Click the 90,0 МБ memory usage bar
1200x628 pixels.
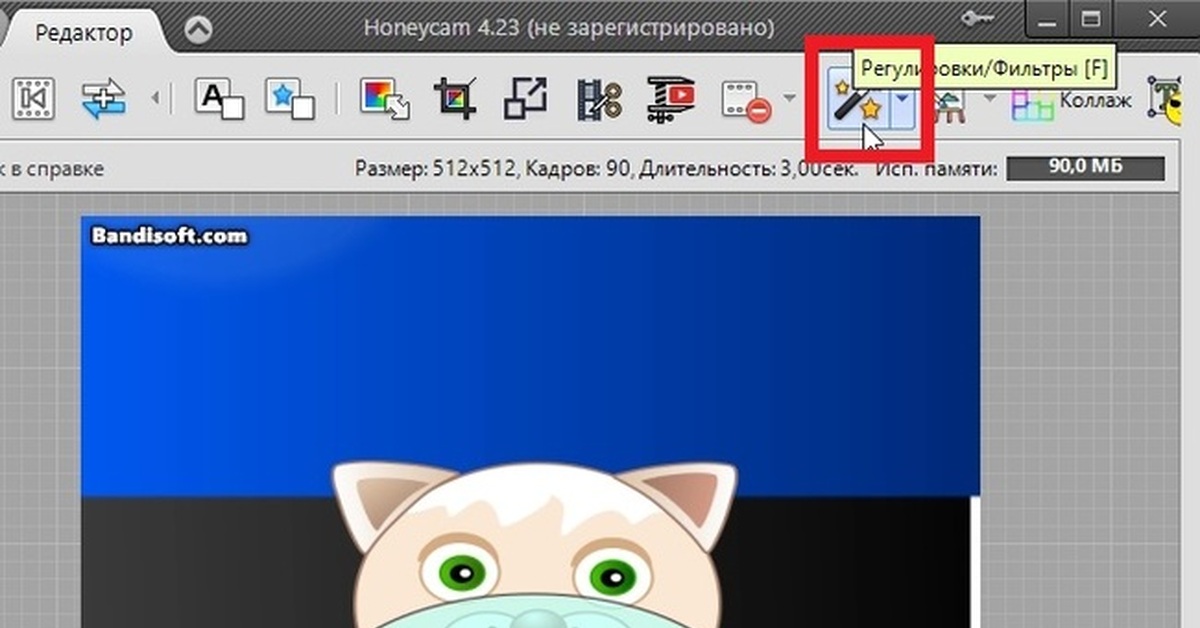[1085, 169]
